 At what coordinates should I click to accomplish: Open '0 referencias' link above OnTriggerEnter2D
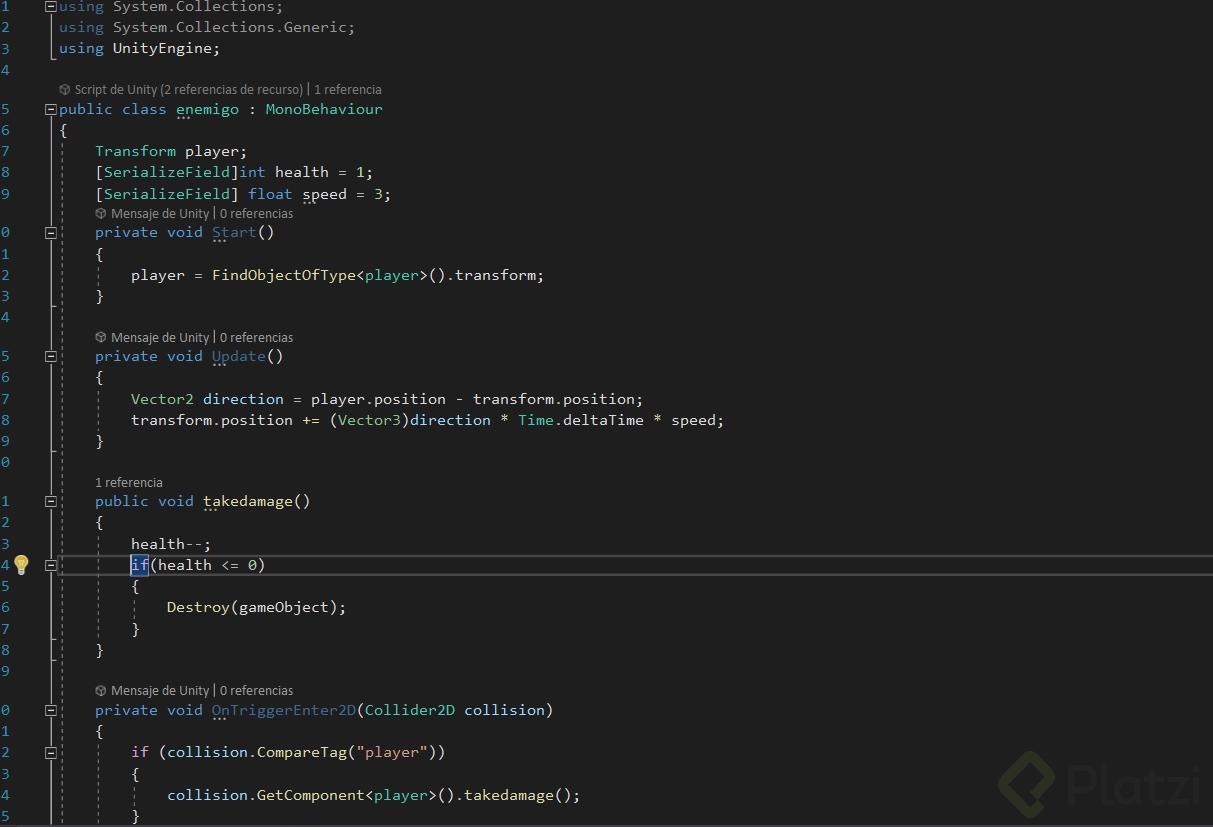coord(257,690)
